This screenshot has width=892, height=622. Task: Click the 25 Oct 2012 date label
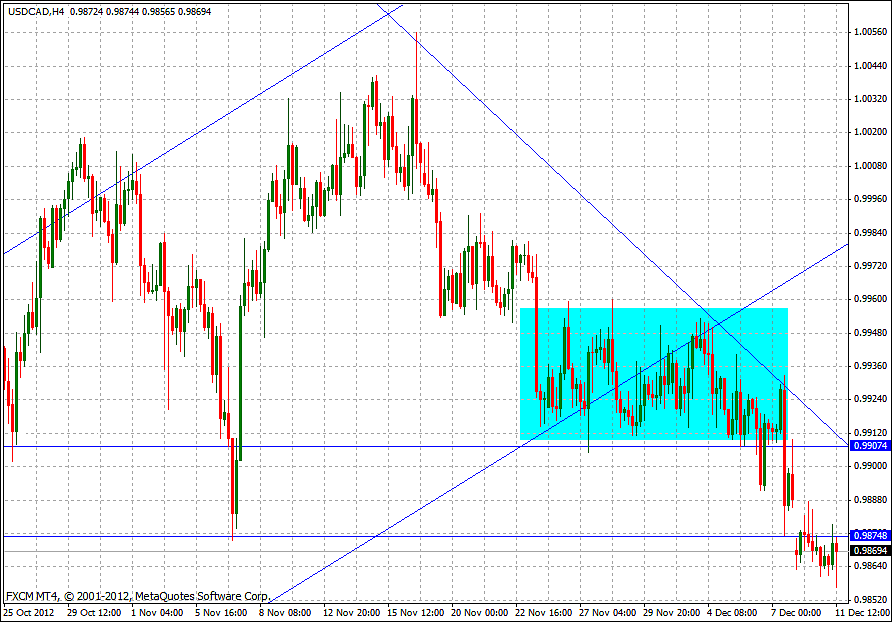click(x=30, y=611)
